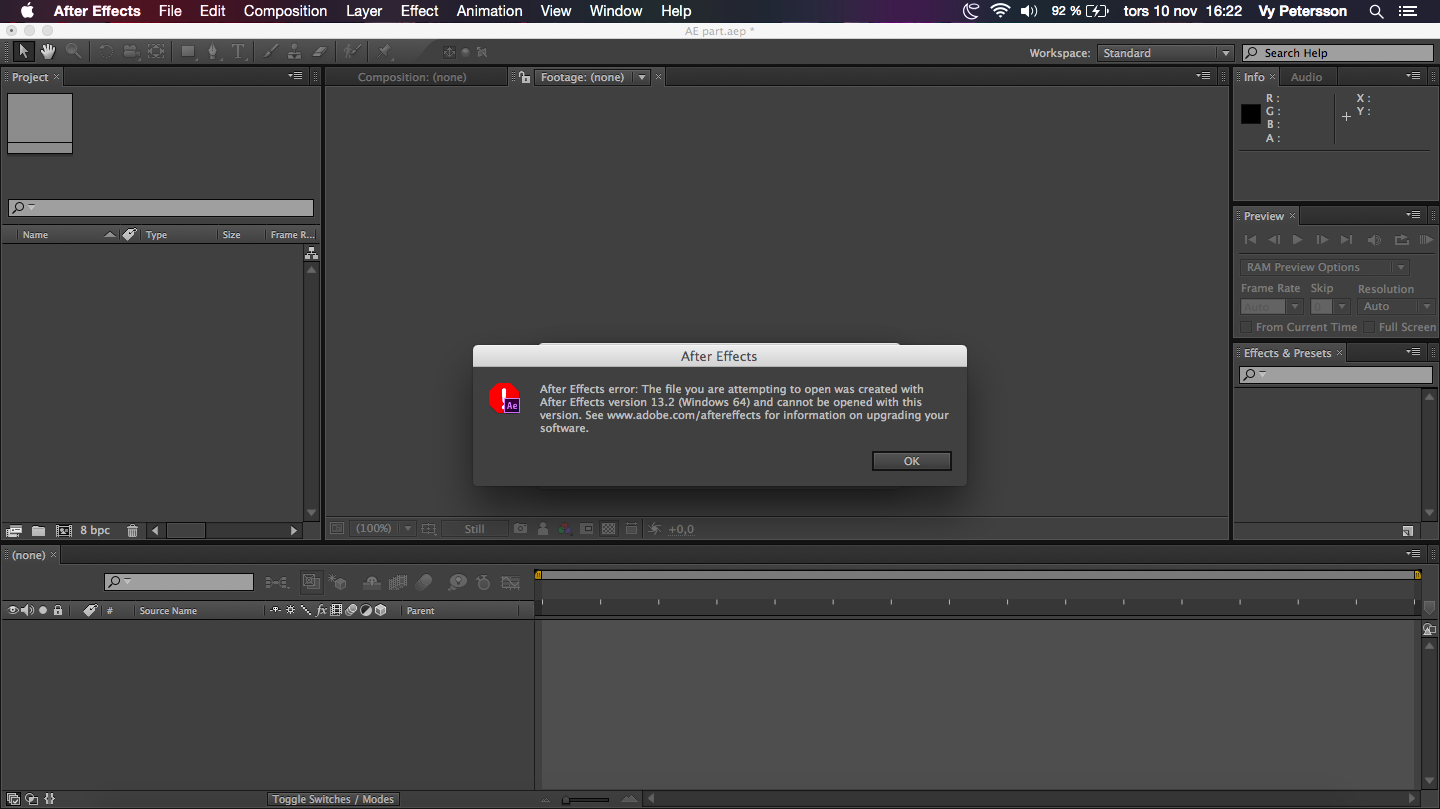
Task: Switch to the Audio panel tab
Action: [1306, 77]
